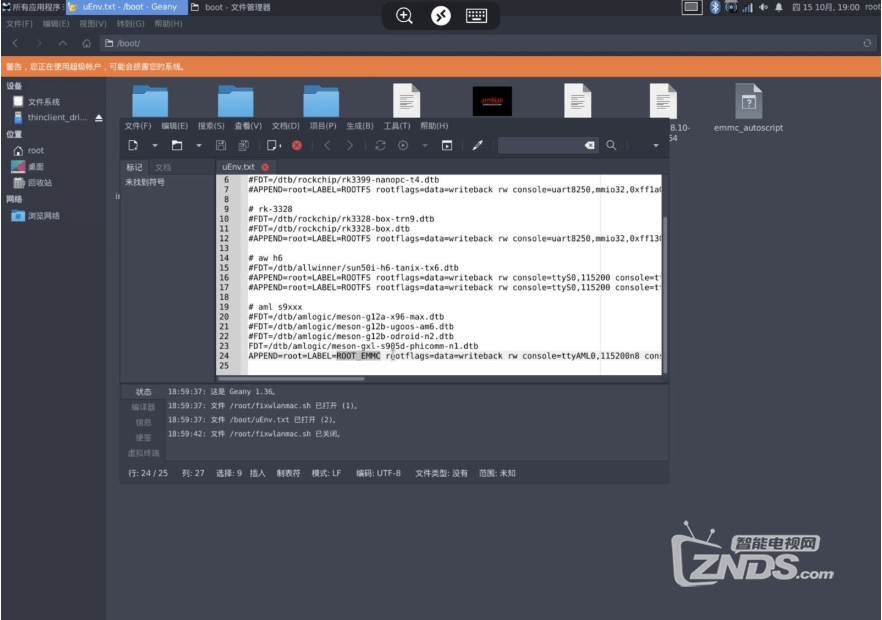Switch to the 文档 sidebar tab
This screenshot has width=882, height=620.
pyautogui.click(x=163, y=167)
